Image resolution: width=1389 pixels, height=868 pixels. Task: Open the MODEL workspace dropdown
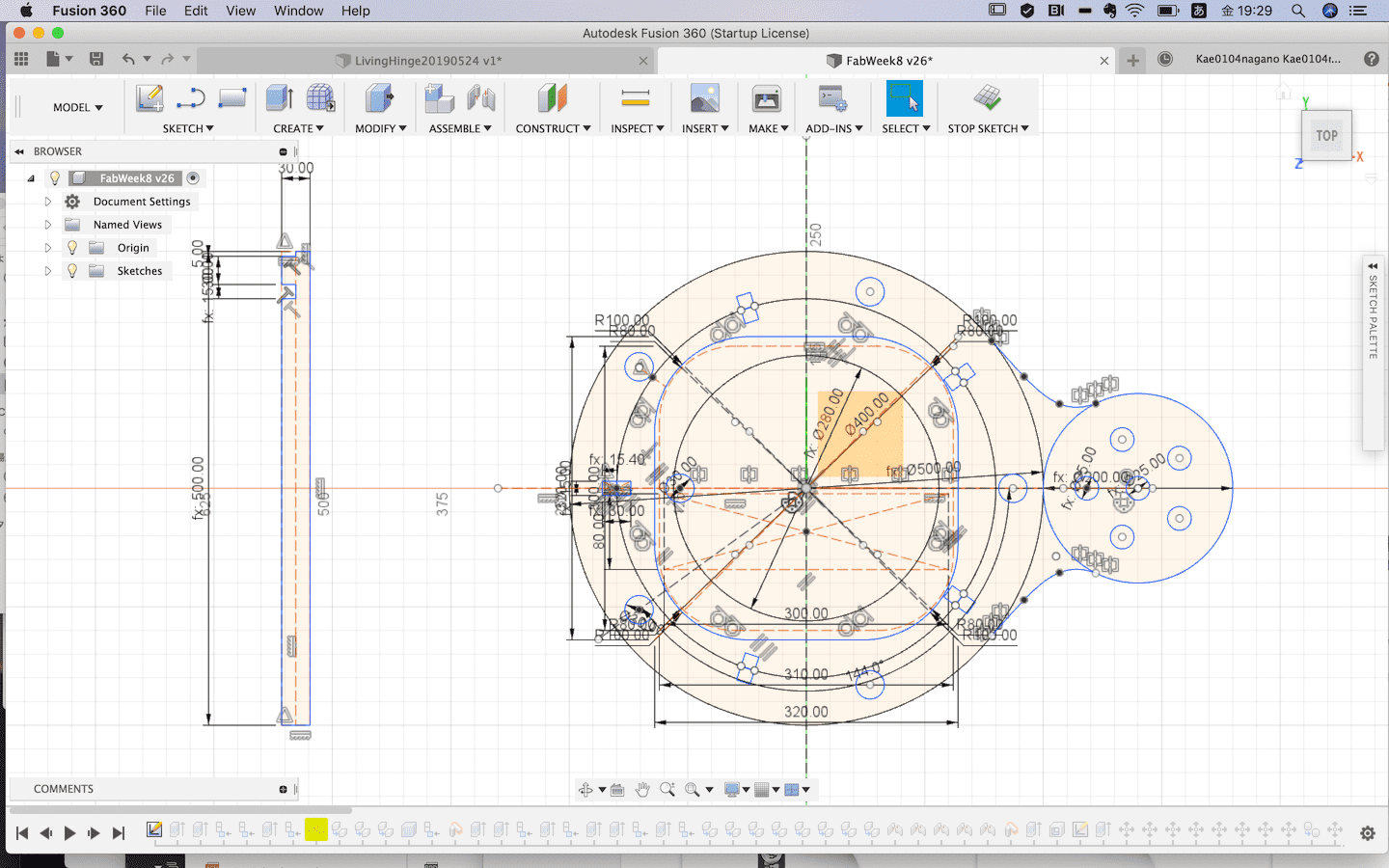tap(77, 108)
